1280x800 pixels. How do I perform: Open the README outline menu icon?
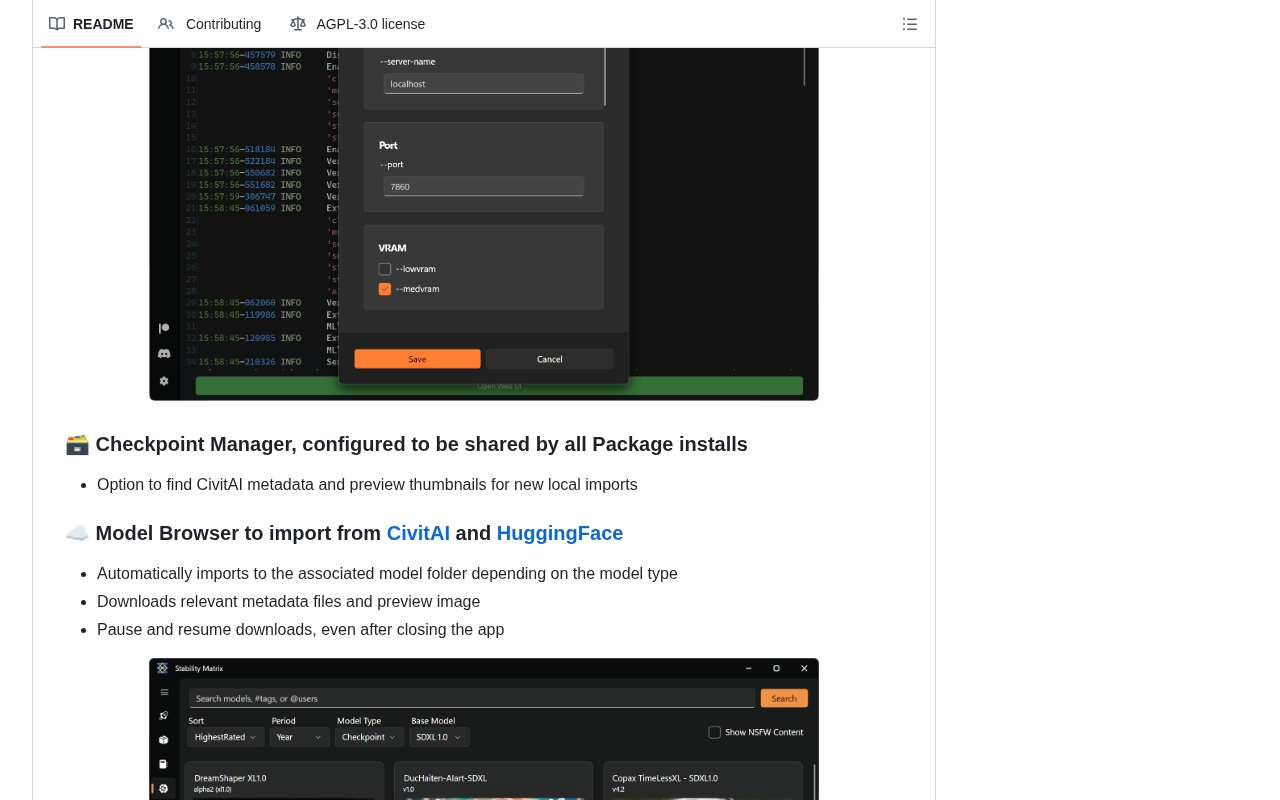(910, 24)
